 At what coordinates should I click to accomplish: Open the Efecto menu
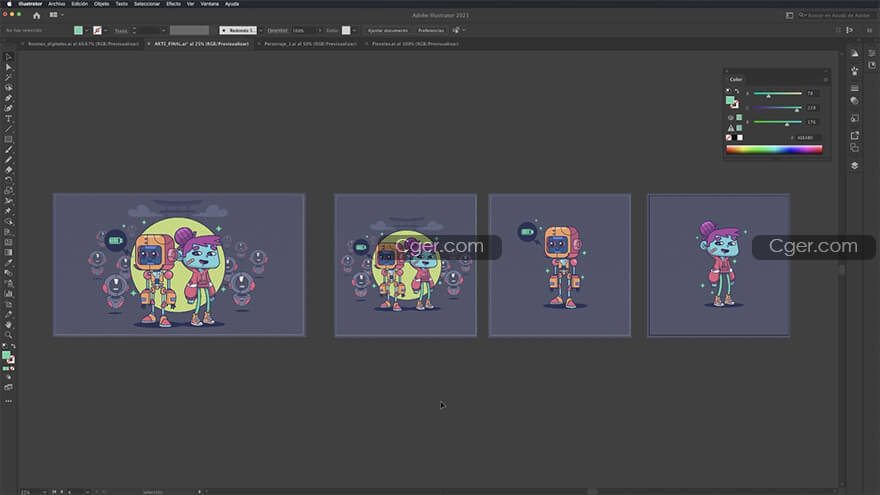coord(173,4)
